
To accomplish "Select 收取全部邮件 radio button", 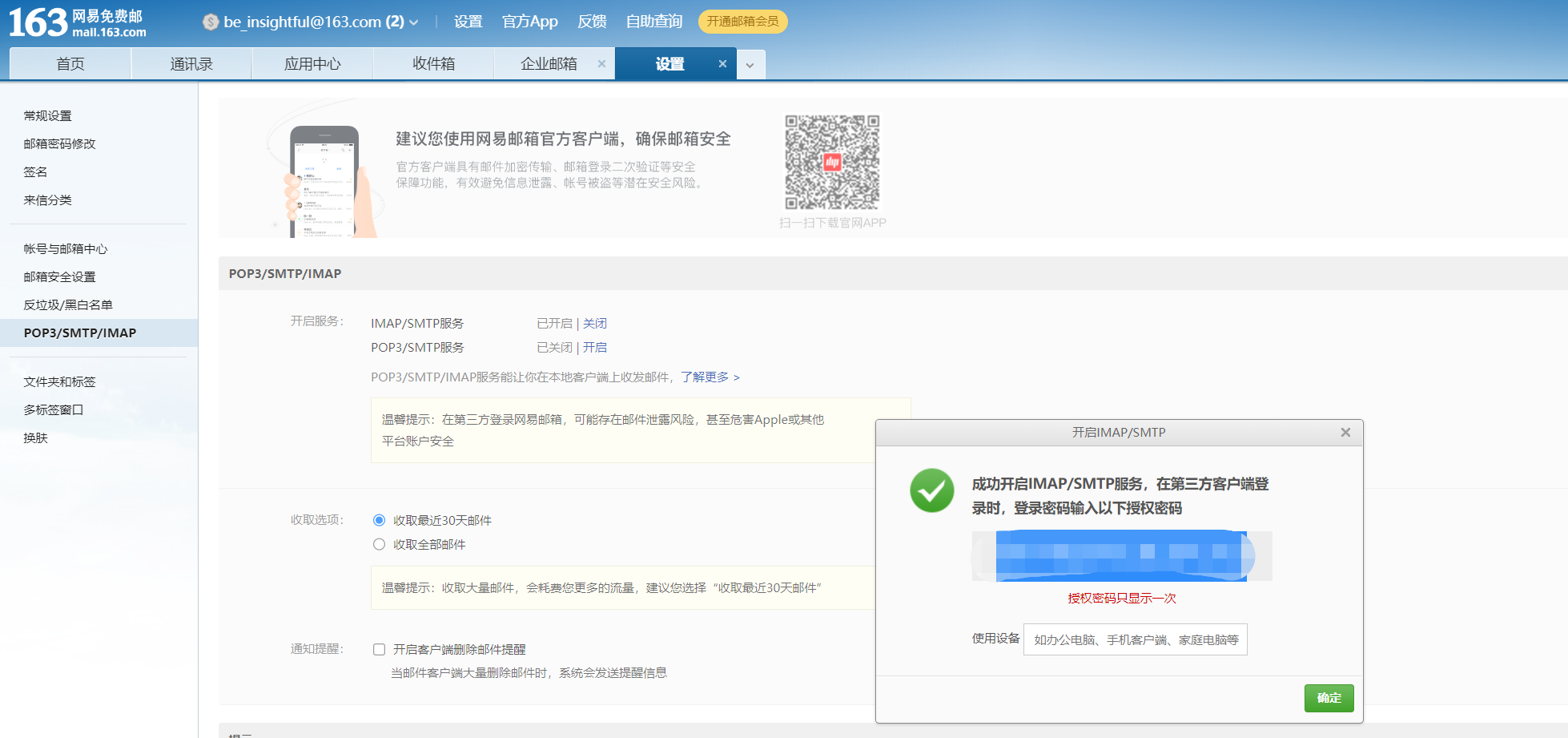I will 380,544.
